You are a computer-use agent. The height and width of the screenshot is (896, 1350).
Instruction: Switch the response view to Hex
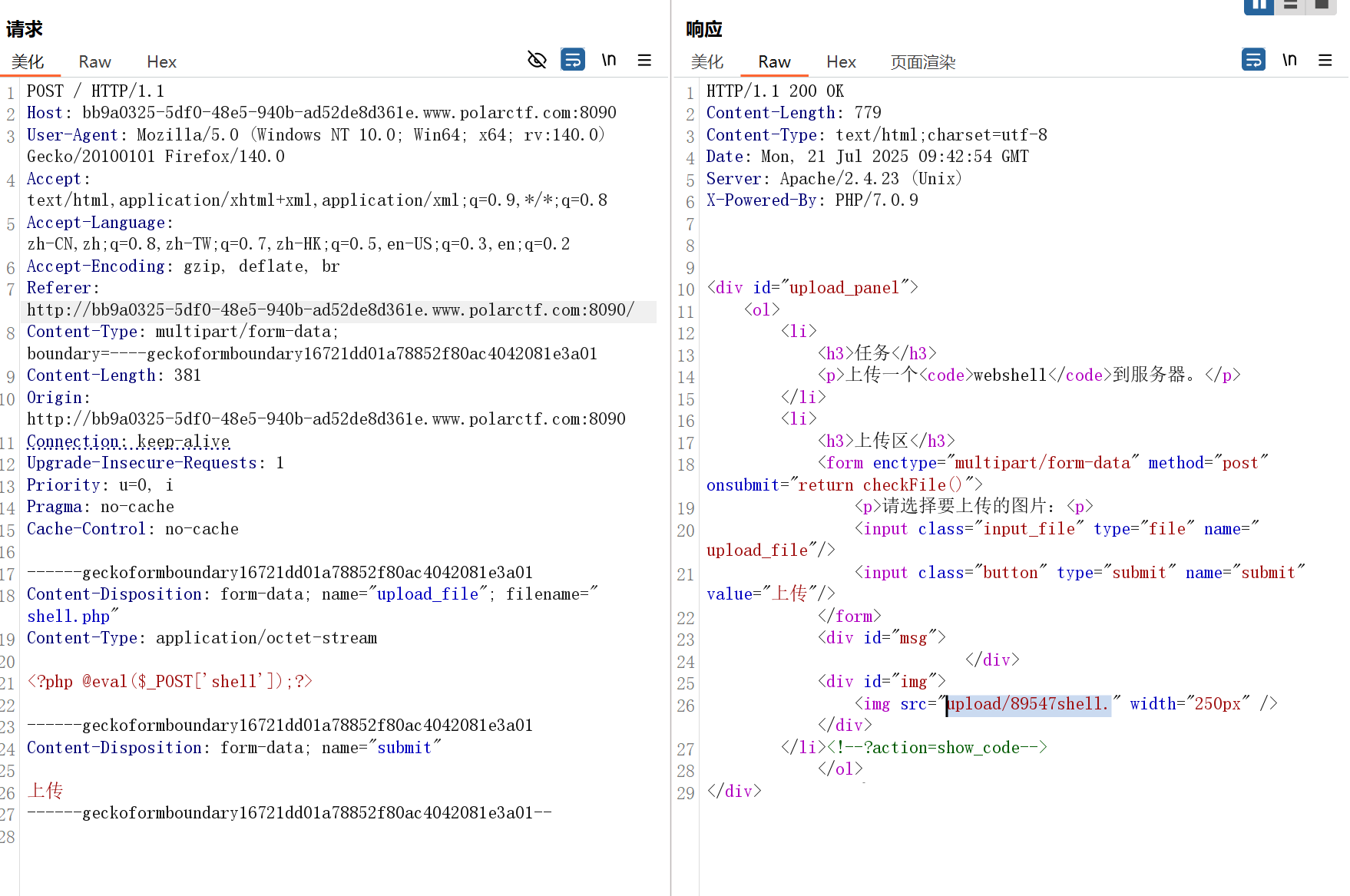pyautogui.click(x=841, y=61)
